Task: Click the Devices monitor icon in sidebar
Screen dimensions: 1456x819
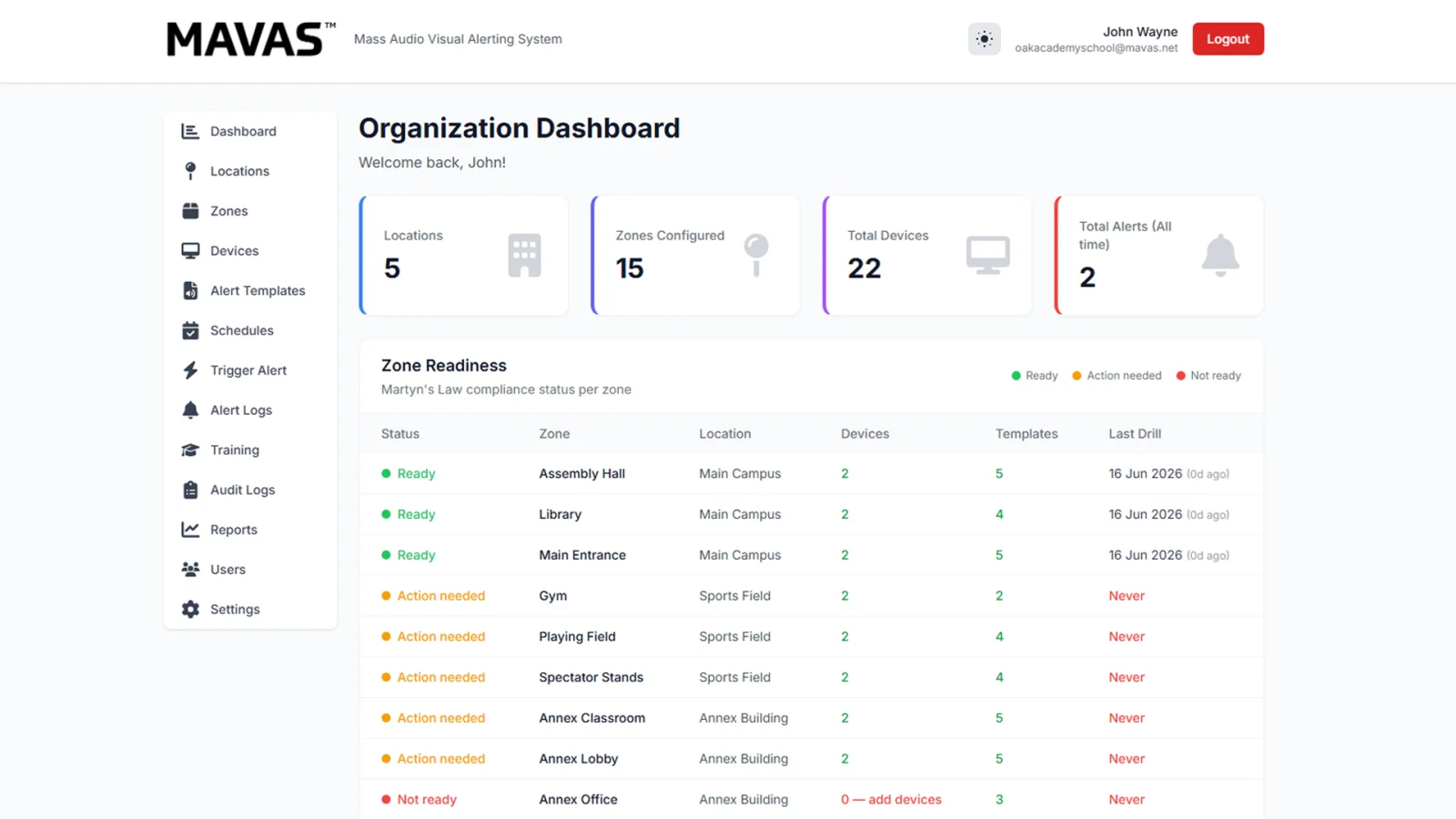Action: click(190, 251)
